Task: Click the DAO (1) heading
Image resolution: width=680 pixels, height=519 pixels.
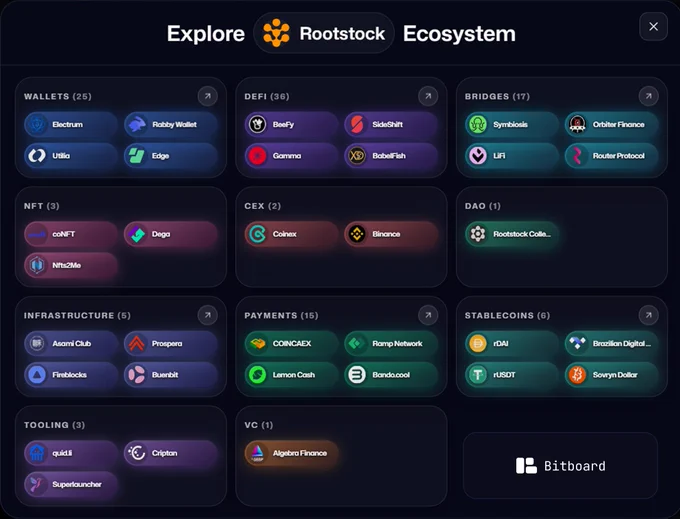Action: pos(483,206)
